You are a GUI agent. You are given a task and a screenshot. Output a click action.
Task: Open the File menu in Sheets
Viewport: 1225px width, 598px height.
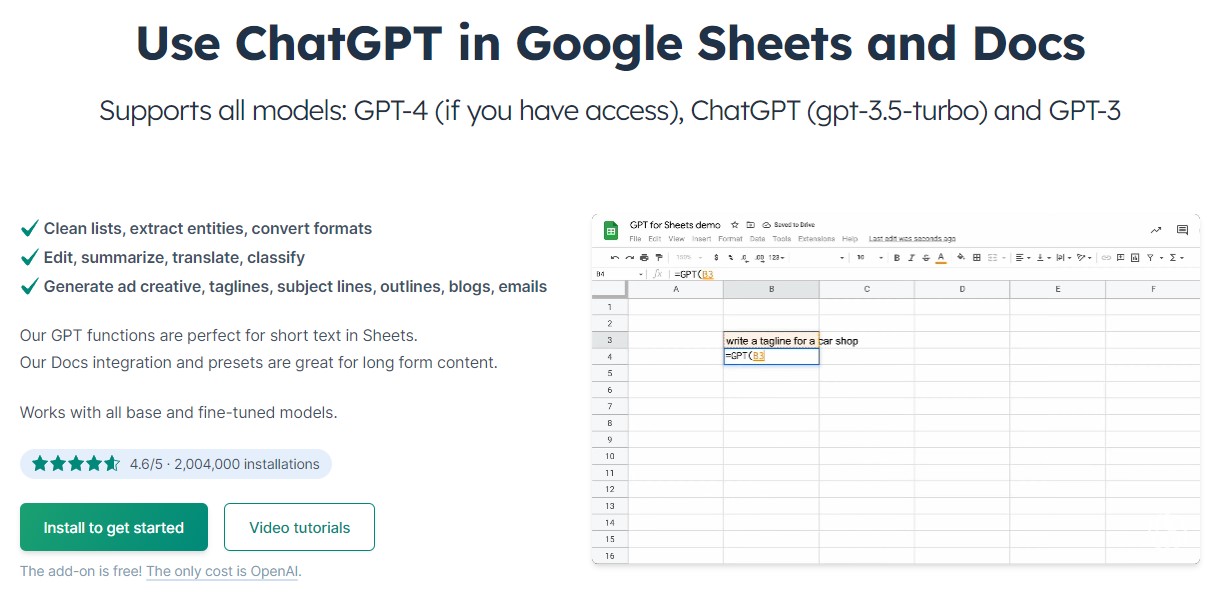pyautogui.click(x=635, y=239)
